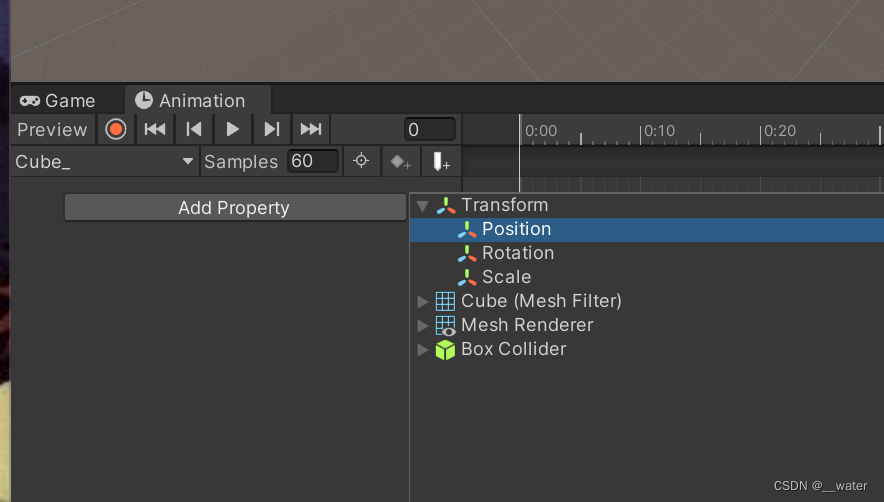
Task: Click the Transform label
Action: pyautogui.click(x=505, y=205)
